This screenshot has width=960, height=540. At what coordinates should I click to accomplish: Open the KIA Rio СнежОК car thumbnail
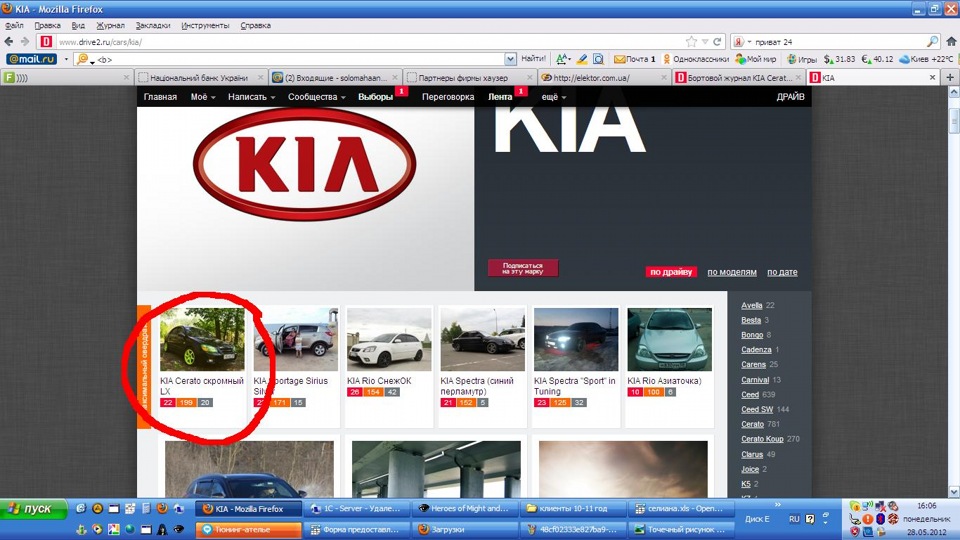click(x=389, y=339)
